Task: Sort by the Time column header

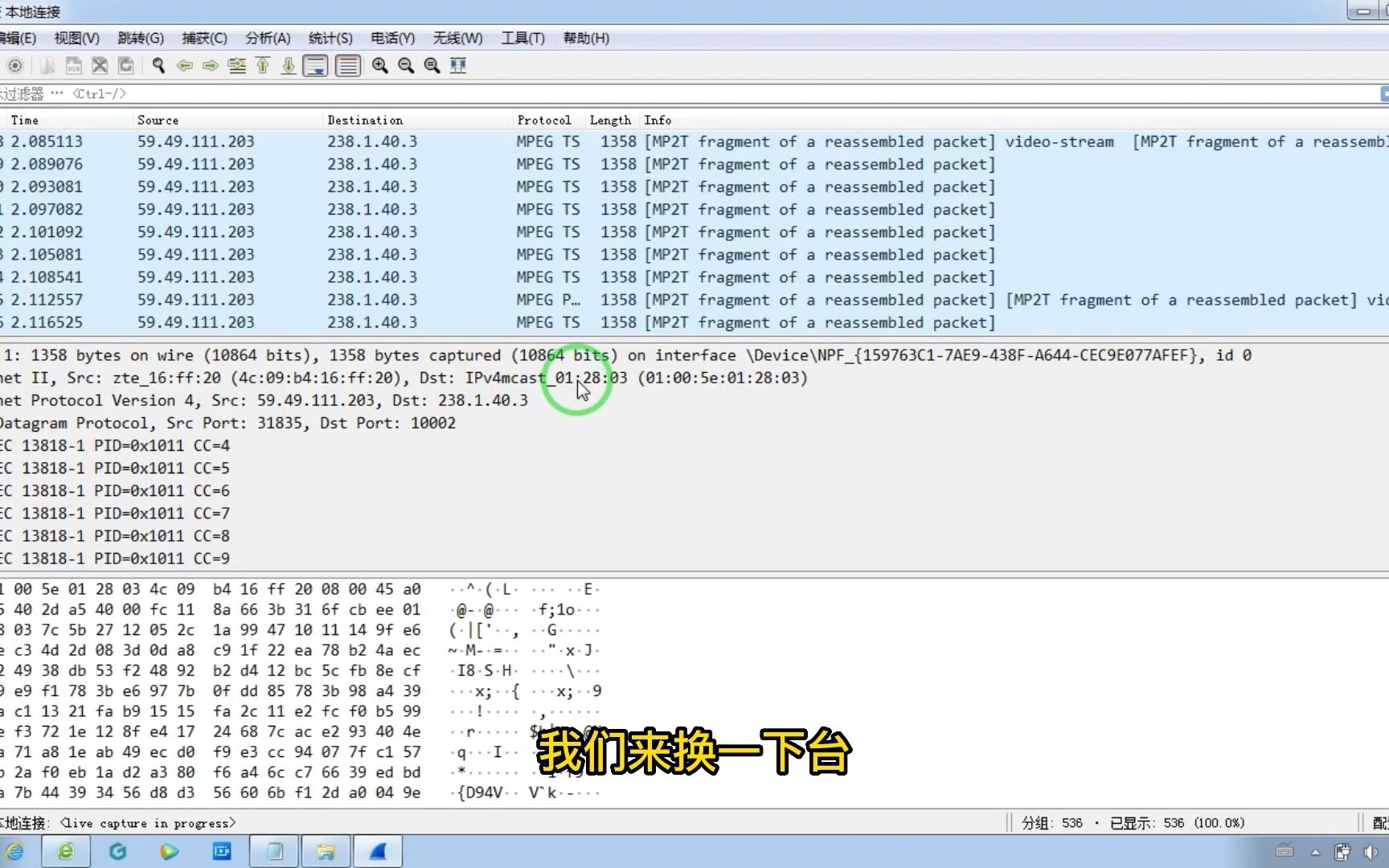Action: click(68, 120)
